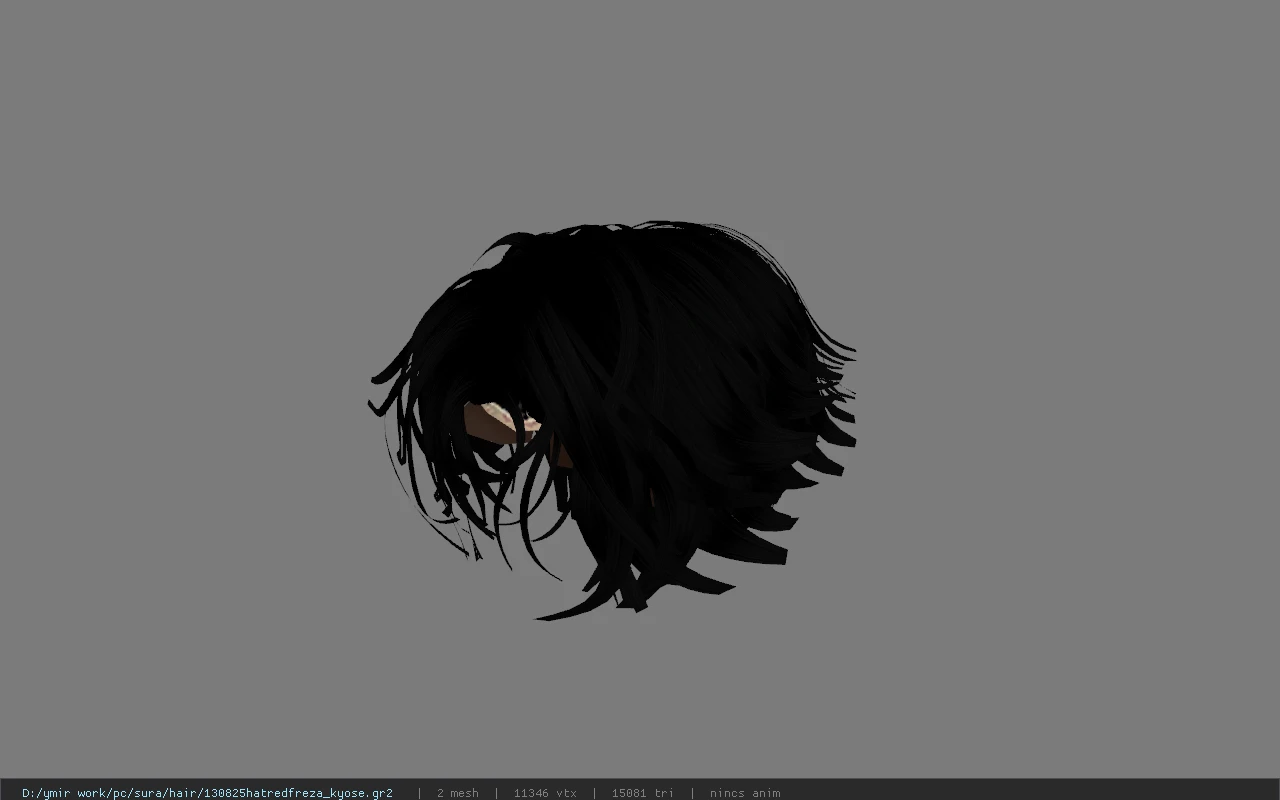Select the 'nincs anim' animation status
The image size is (1280, 800).
click(745, 793)
